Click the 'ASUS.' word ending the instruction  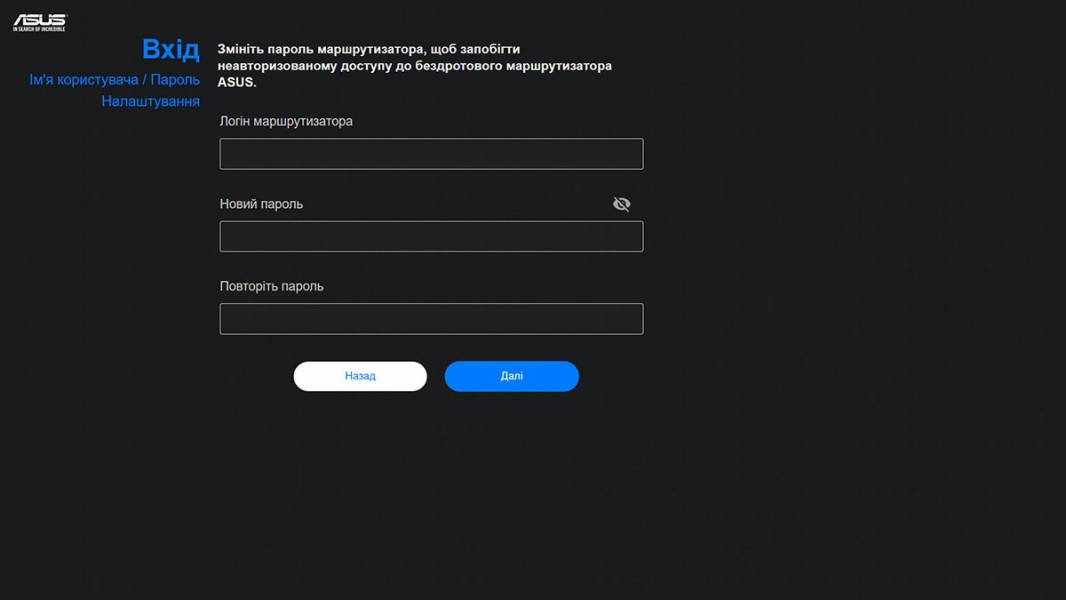pos(237,82)
